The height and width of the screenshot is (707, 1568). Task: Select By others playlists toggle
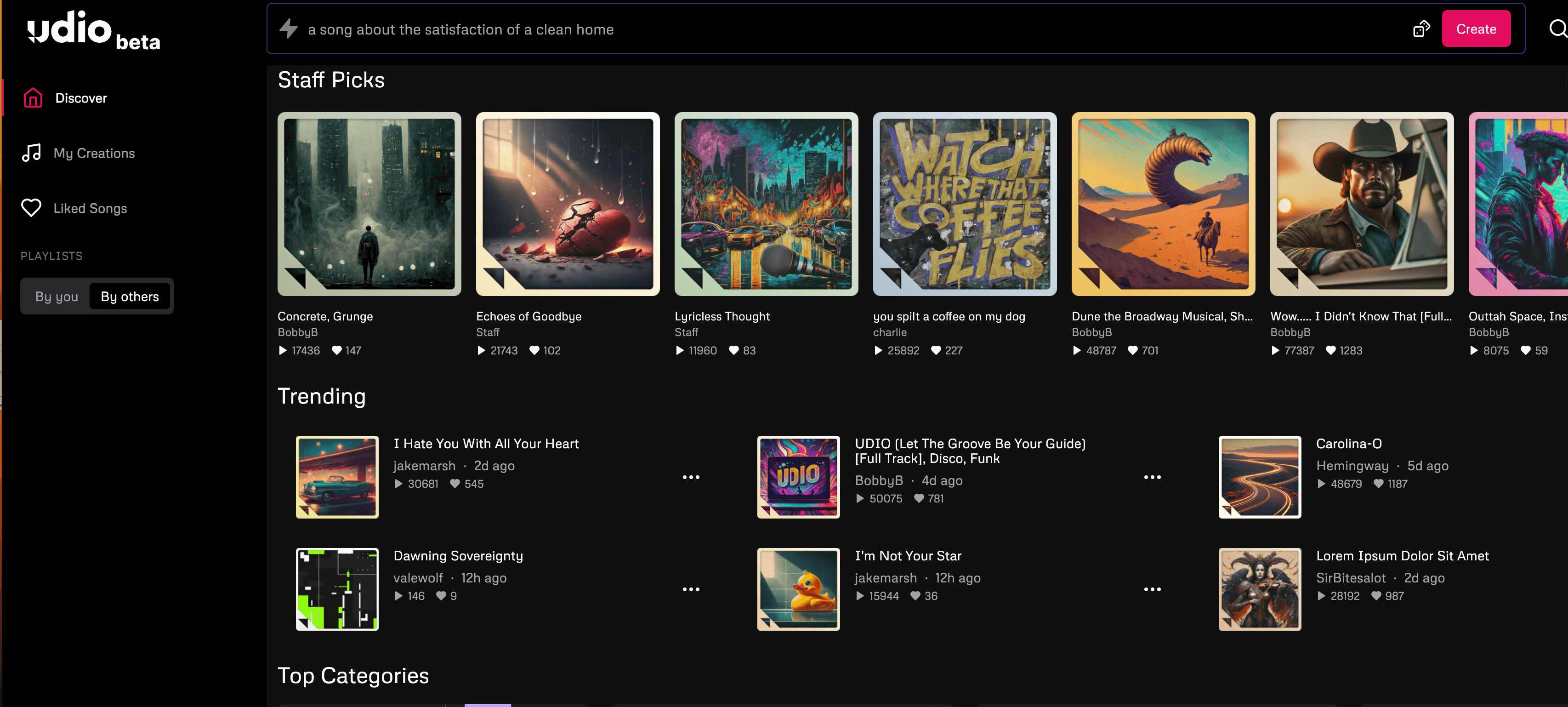point(130,296)
